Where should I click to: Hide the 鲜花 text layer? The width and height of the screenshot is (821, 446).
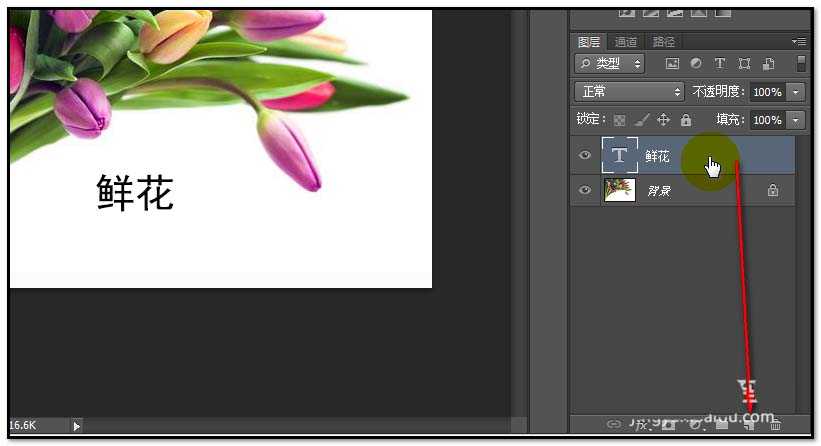coord(585,156)
